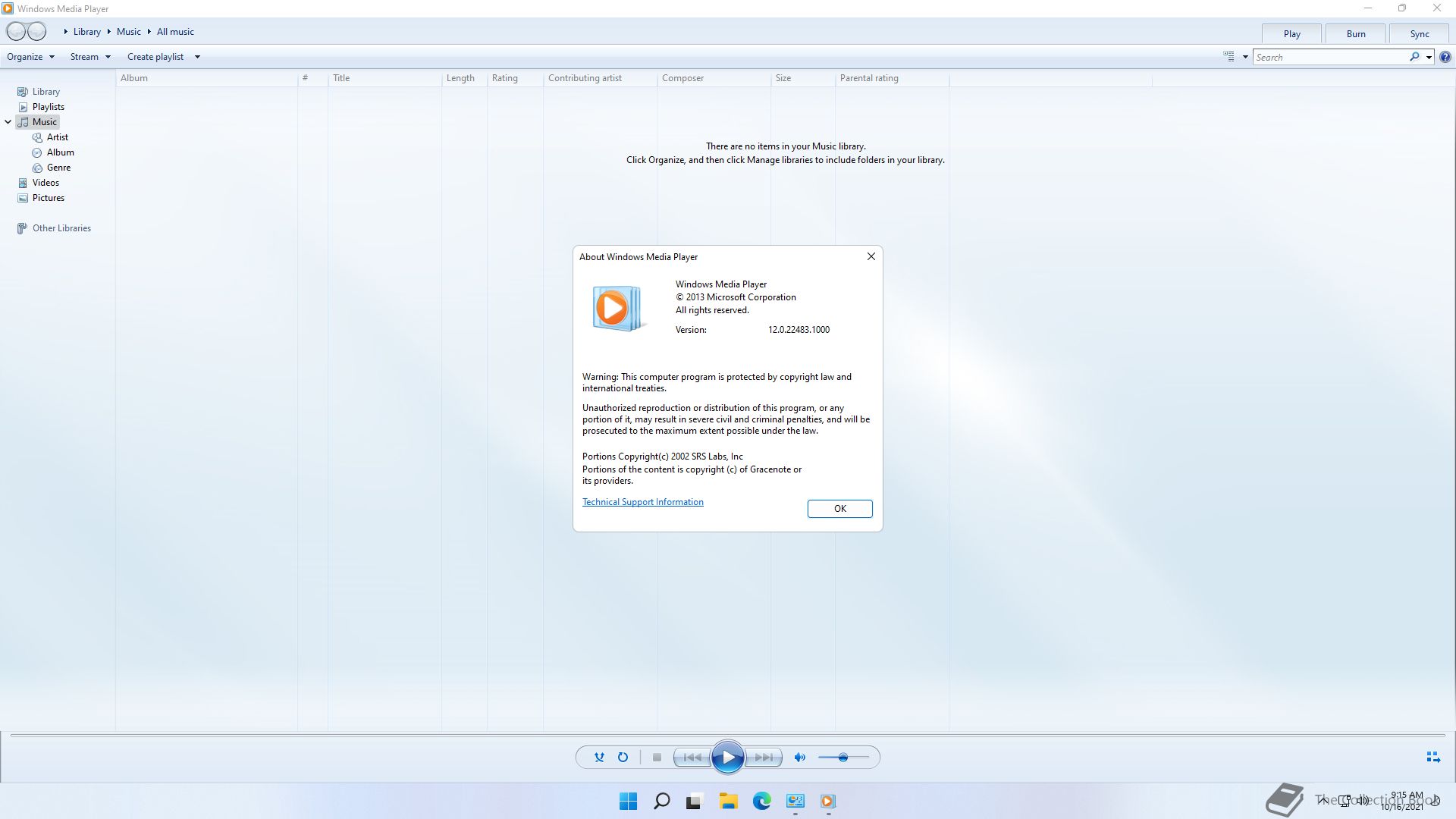Start playback with the Play button
1456x819 pixels.
(x=727, y=758)
